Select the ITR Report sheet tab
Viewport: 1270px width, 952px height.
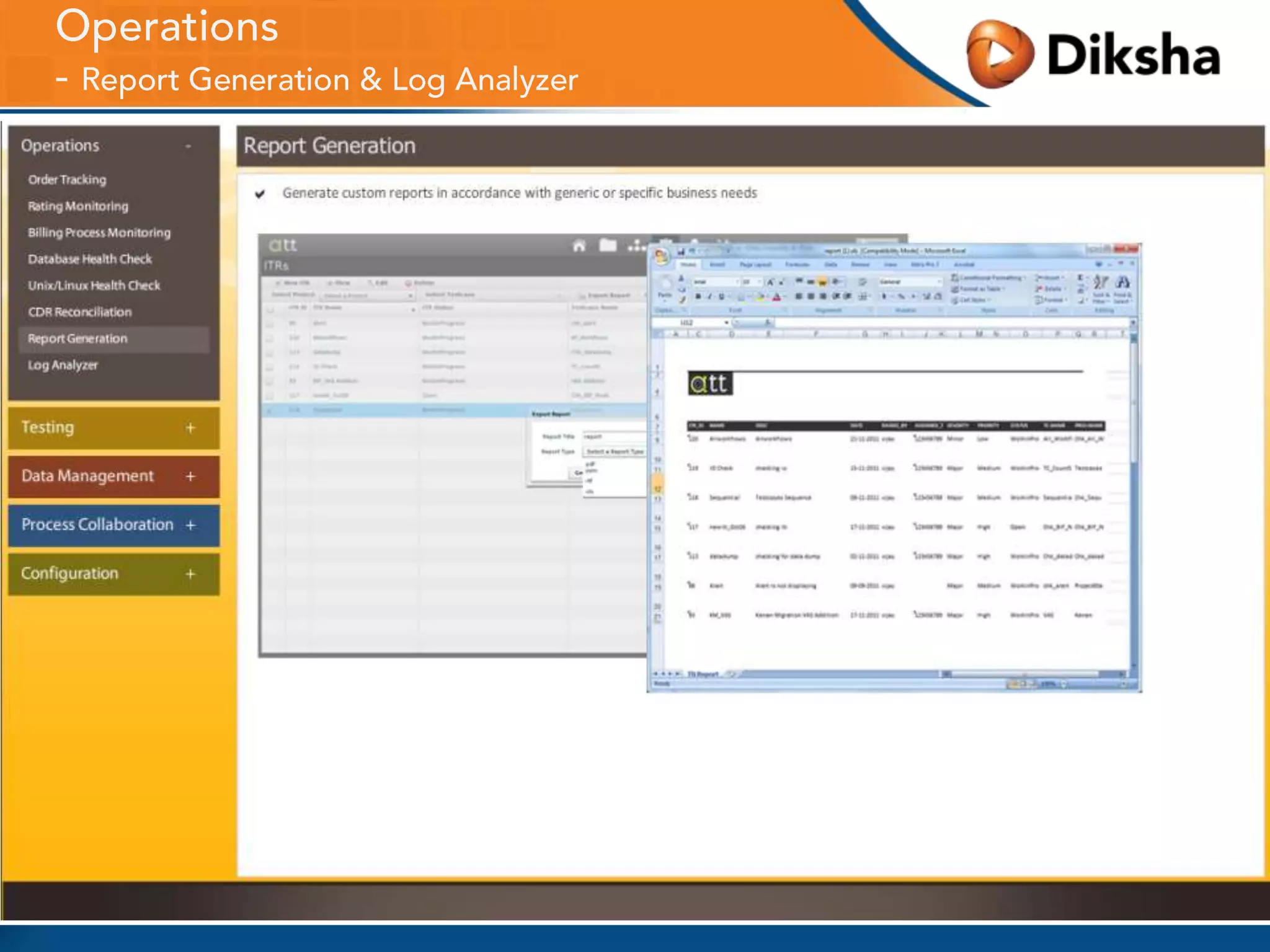(703, 674)
